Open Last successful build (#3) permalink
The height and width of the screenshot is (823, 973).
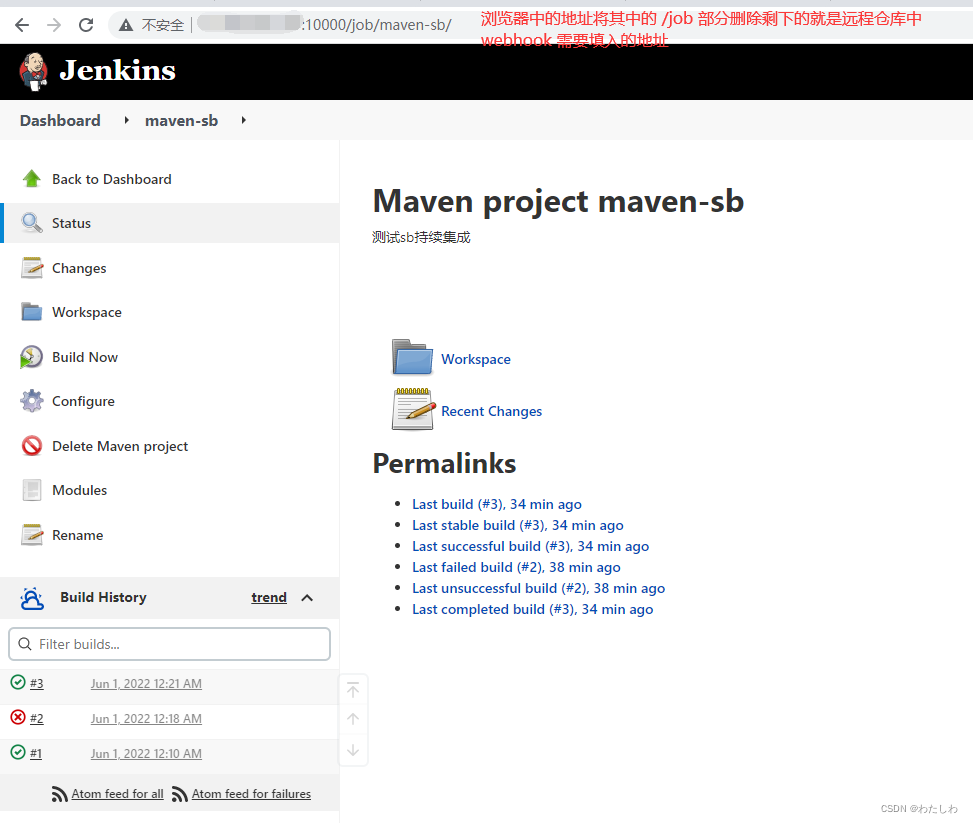click(x=531, y=546)
